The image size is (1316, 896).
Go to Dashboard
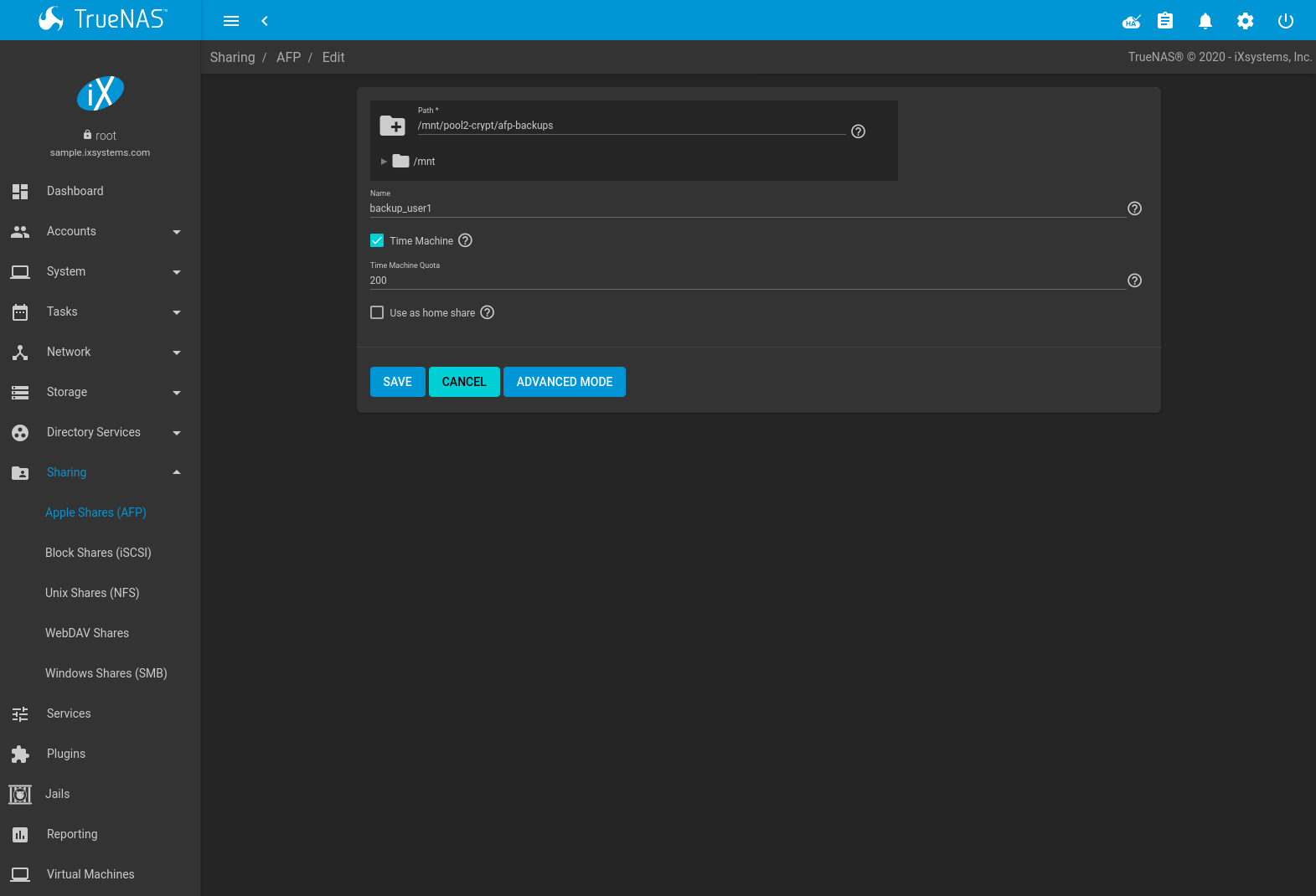point(75,191)
